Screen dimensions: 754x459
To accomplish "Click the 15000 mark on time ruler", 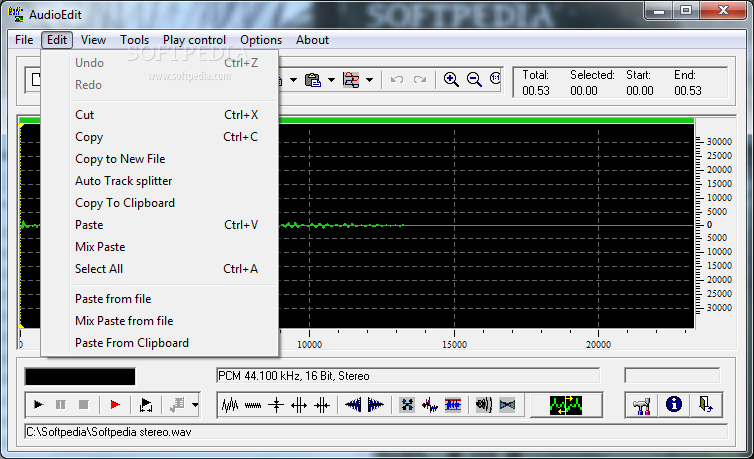I will coord(454,345).
